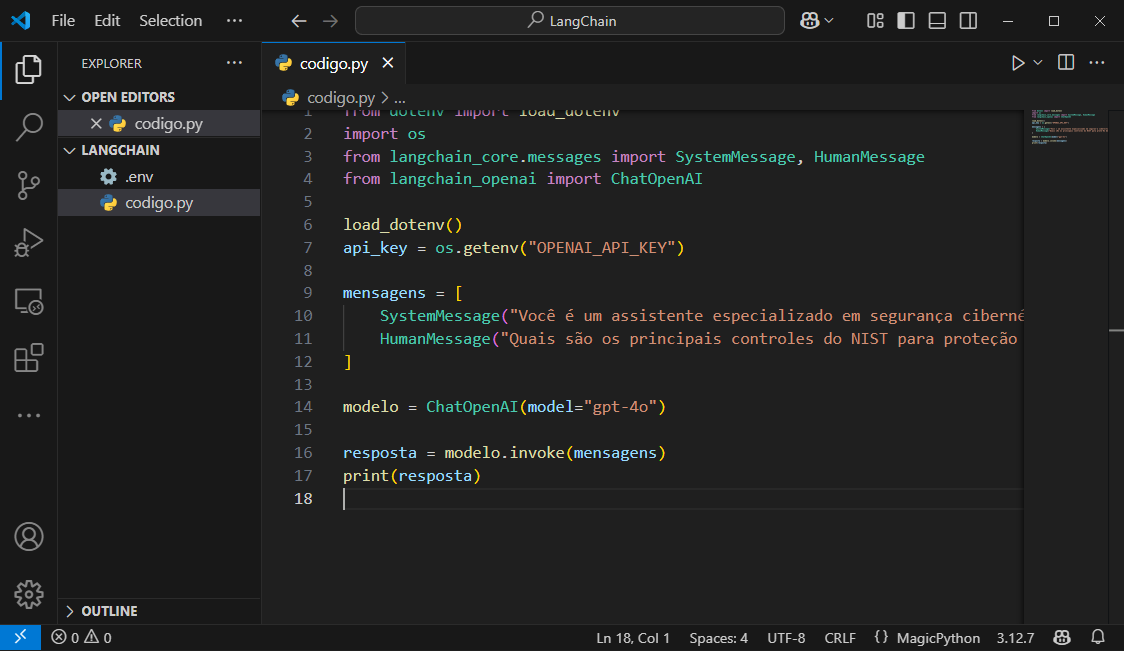Open the .env file
This screenshot has width=1124, height=651.
click(159, 176)
